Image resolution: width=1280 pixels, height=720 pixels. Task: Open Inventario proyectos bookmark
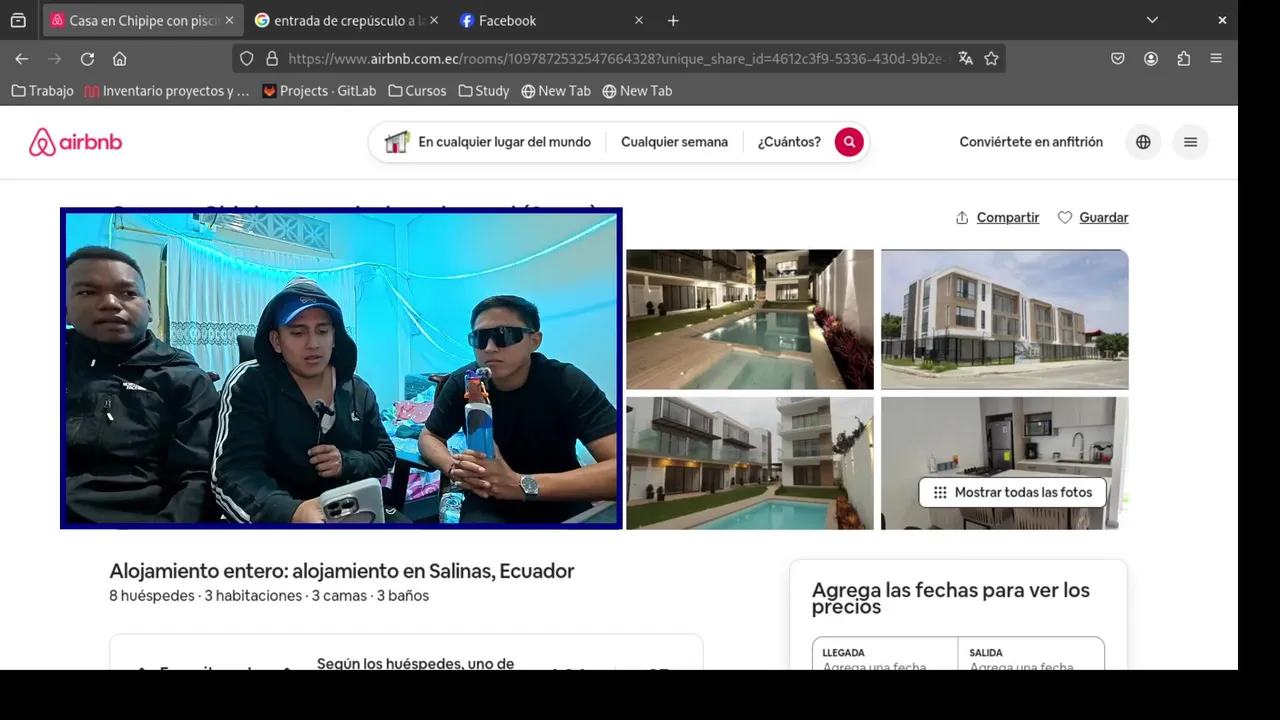167,91
